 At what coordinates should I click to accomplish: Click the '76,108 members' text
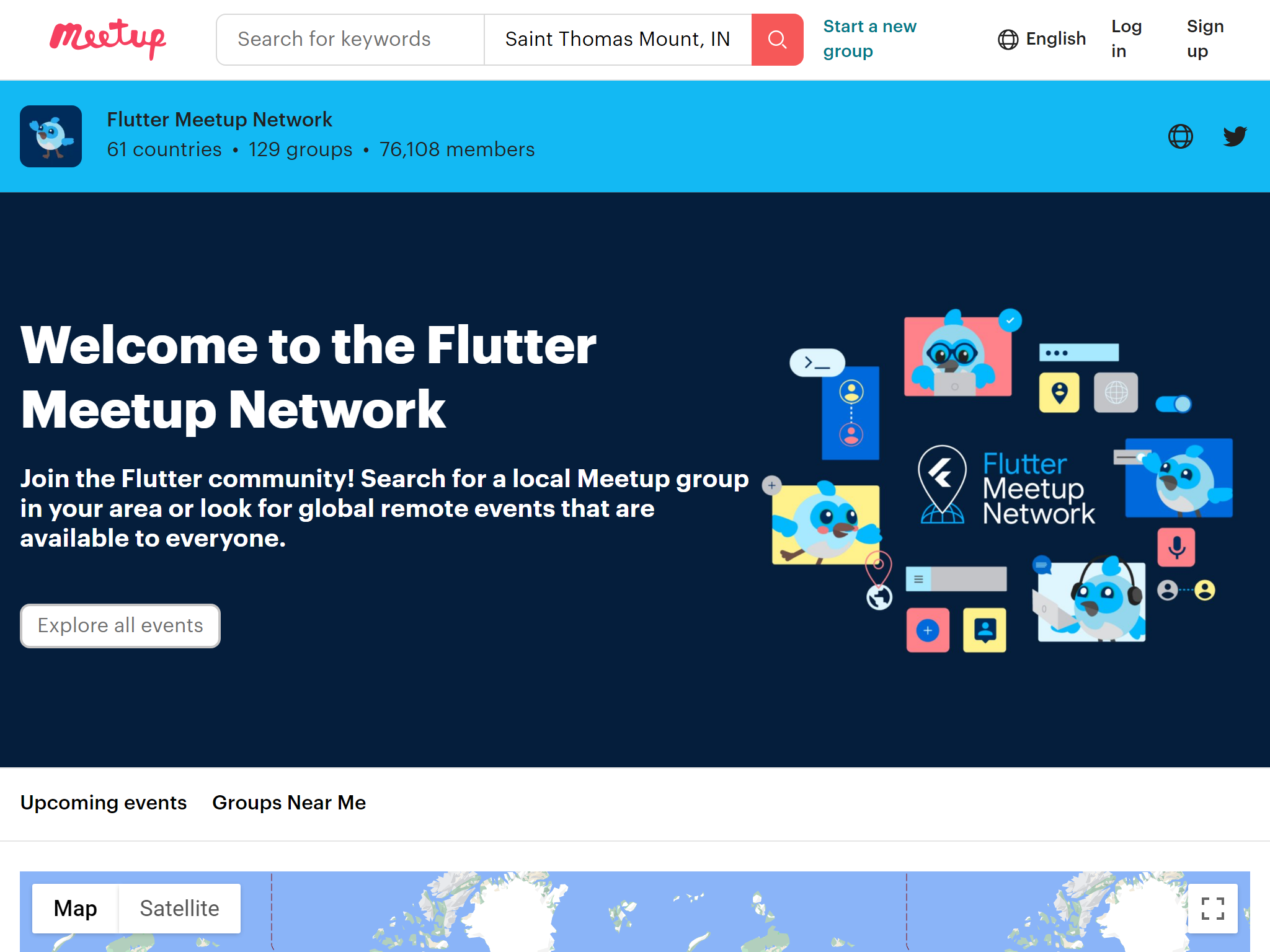point(457,150)
